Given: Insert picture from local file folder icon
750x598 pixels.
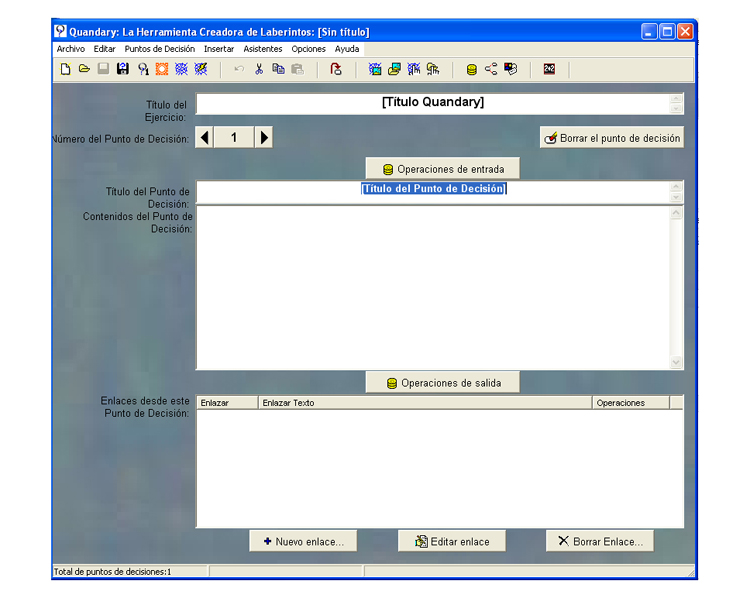Looking at the screenshot, I should pyautogui.click(x=394, y=69).
